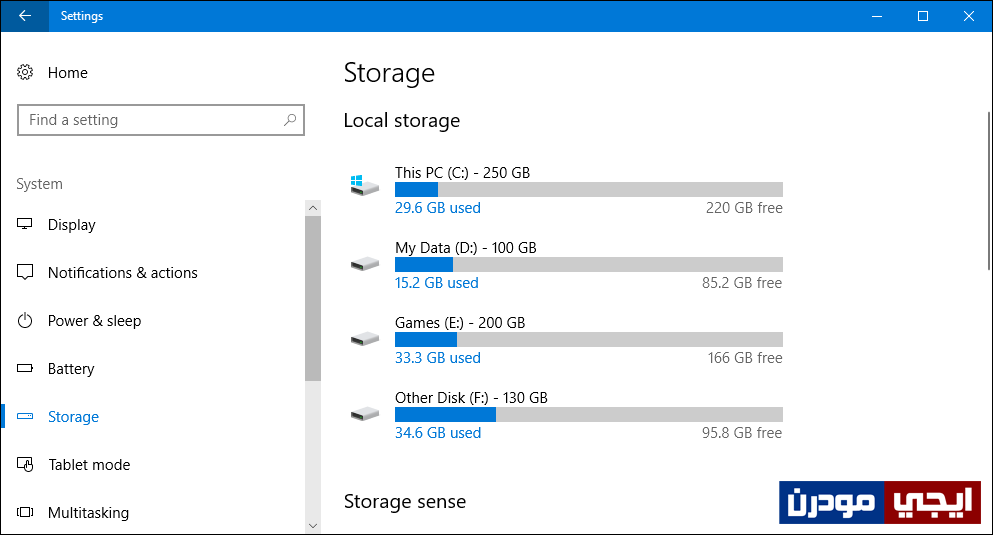Click the Games (E:) drive icon

coord(365,339)
